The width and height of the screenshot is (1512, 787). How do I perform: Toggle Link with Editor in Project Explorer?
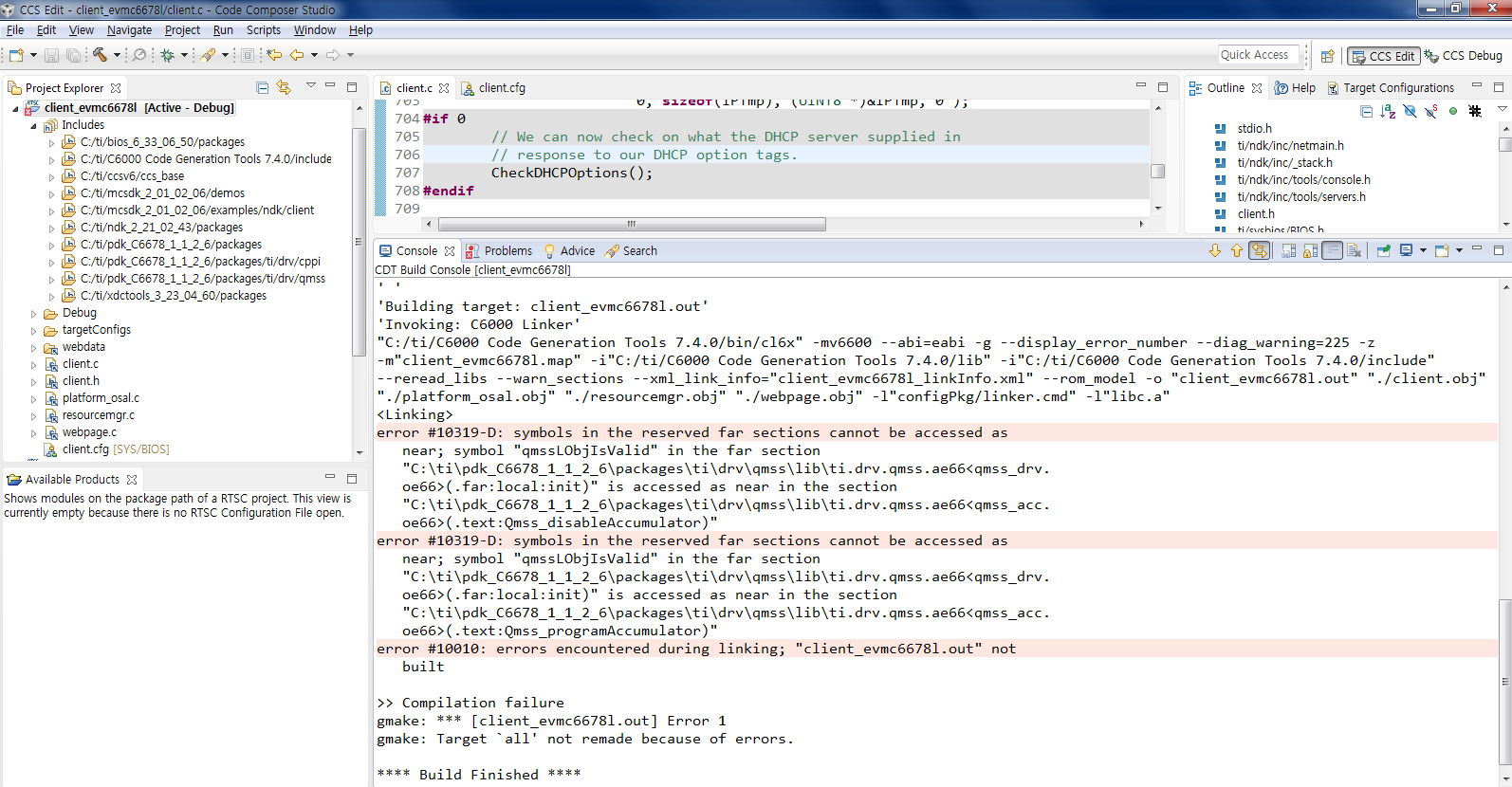click(x=284, y=87)
